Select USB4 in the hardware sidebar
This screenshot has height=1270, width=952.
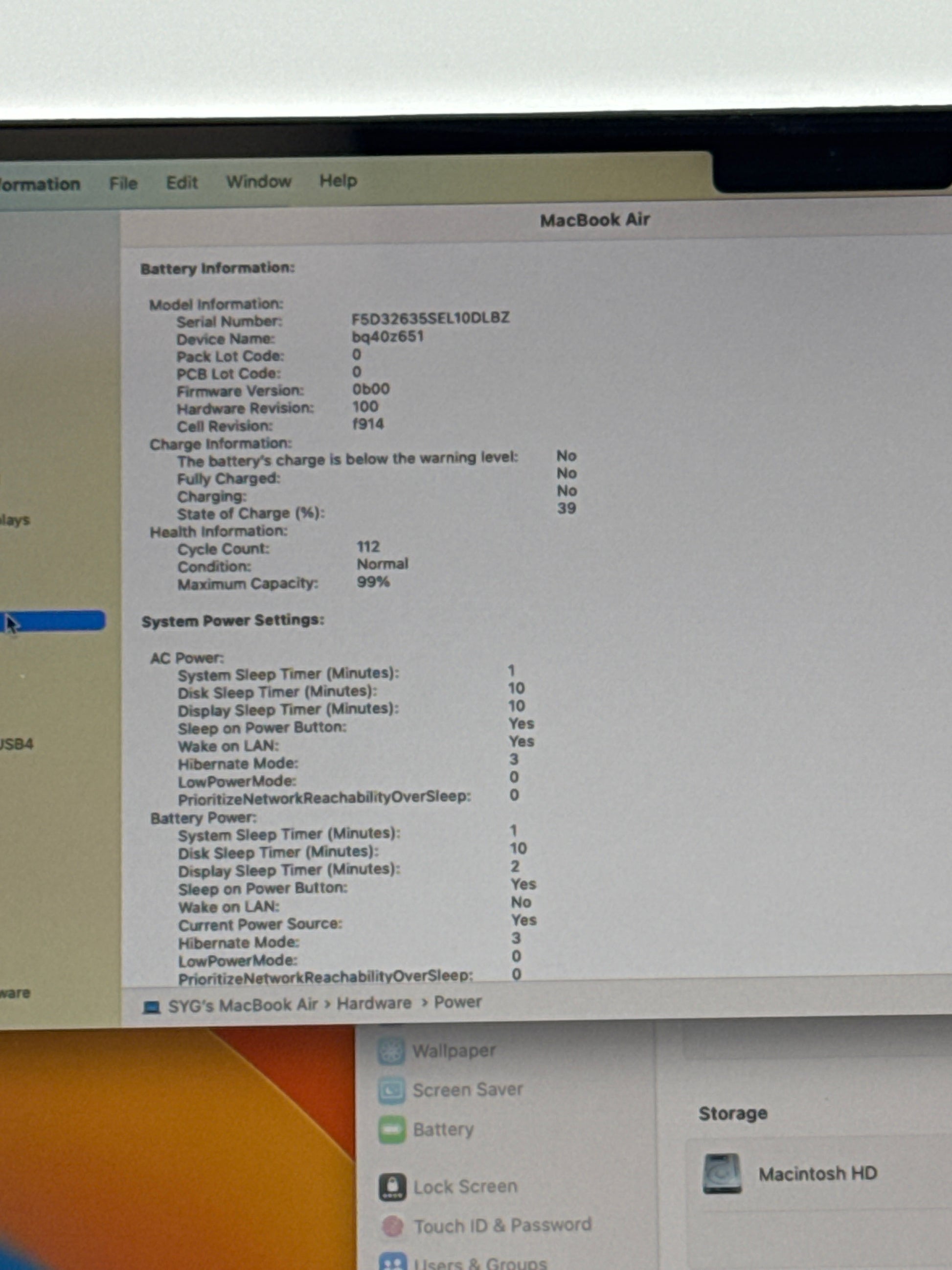click(x=16, y=744)
